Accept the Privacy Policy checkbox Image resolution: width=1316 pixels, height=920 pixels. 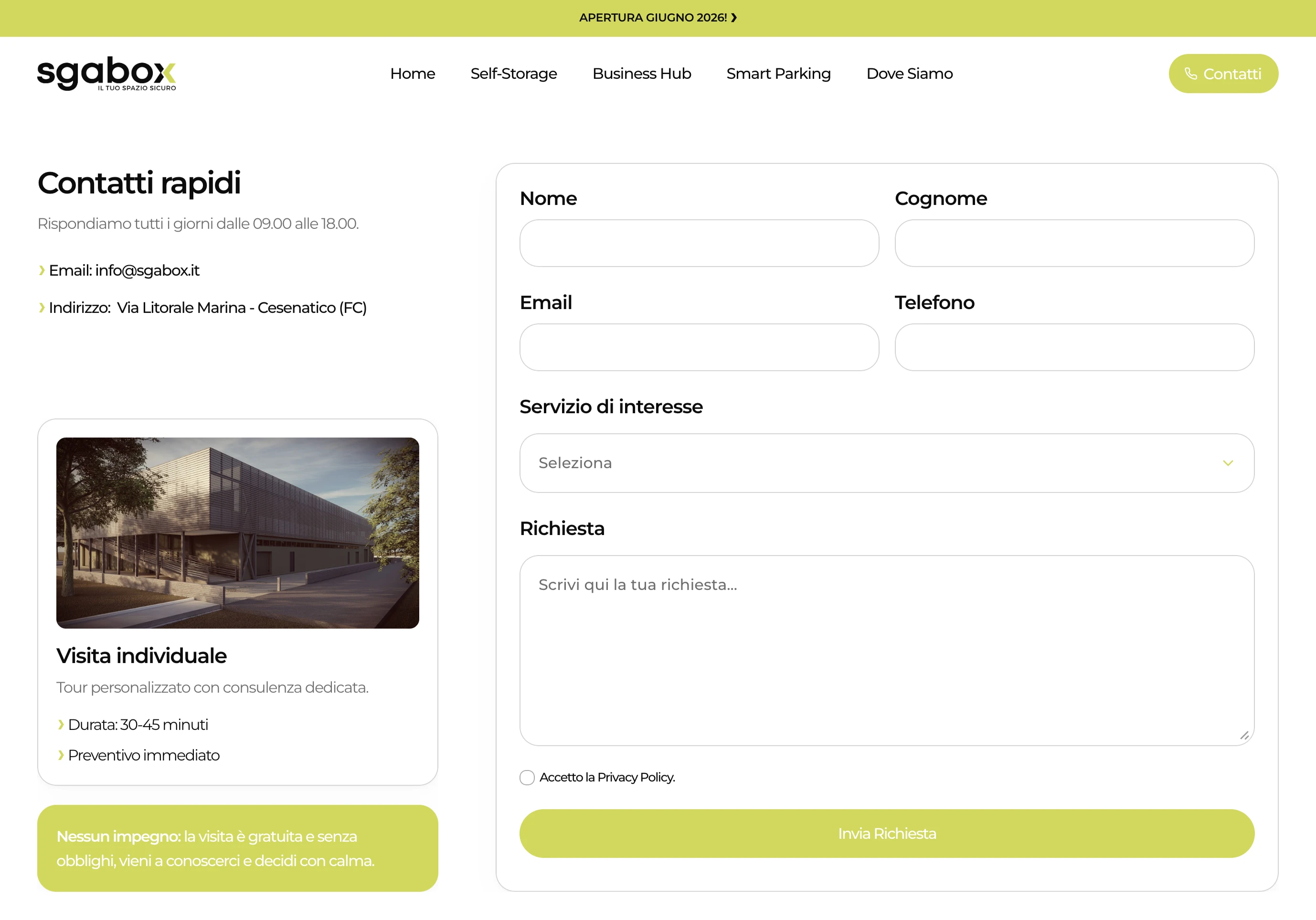click(527, 778)
